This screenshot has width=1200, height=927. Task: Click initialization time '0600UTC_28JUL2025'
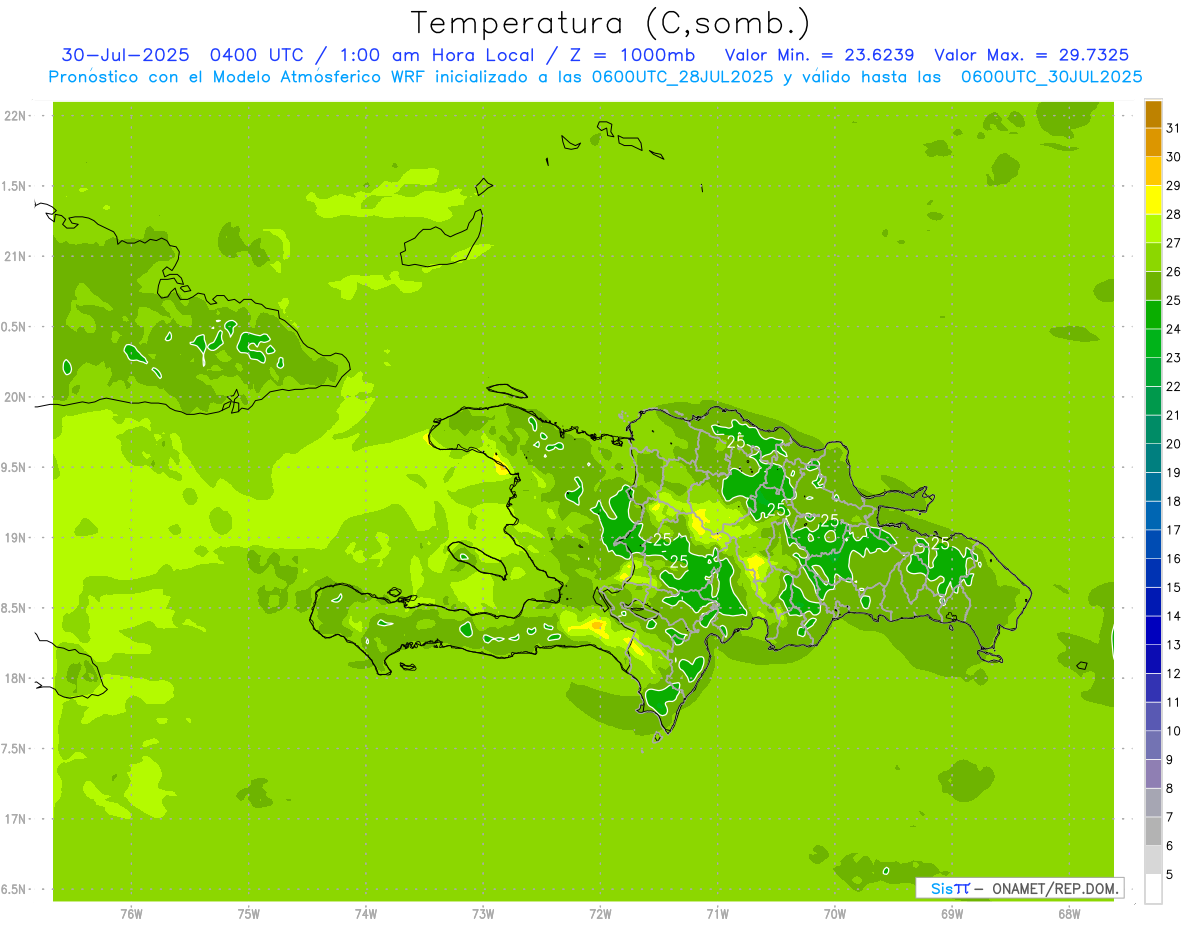coord(682,77)
